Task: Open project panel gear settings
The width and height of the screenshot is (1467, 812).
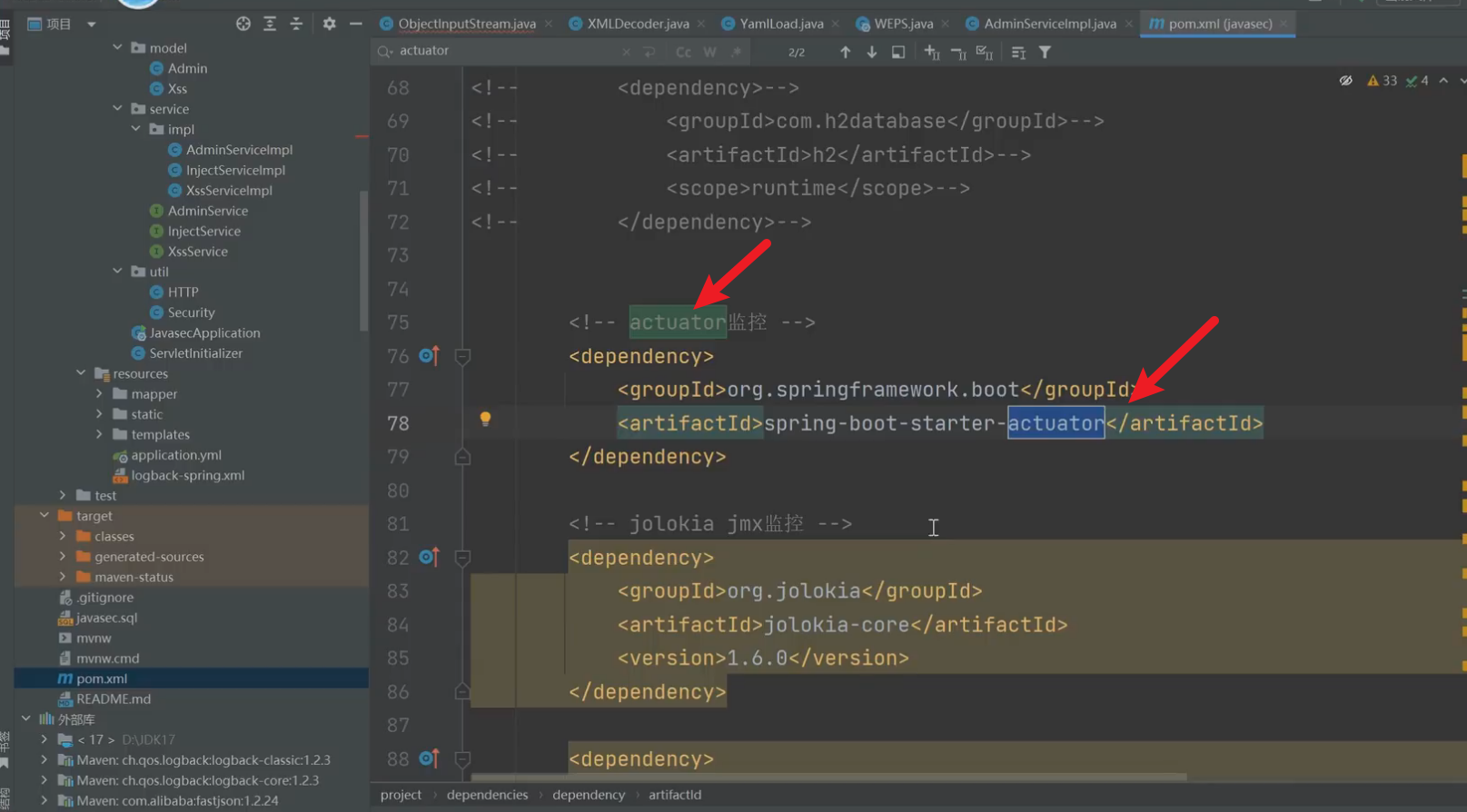Action: [x=329, y=24]
